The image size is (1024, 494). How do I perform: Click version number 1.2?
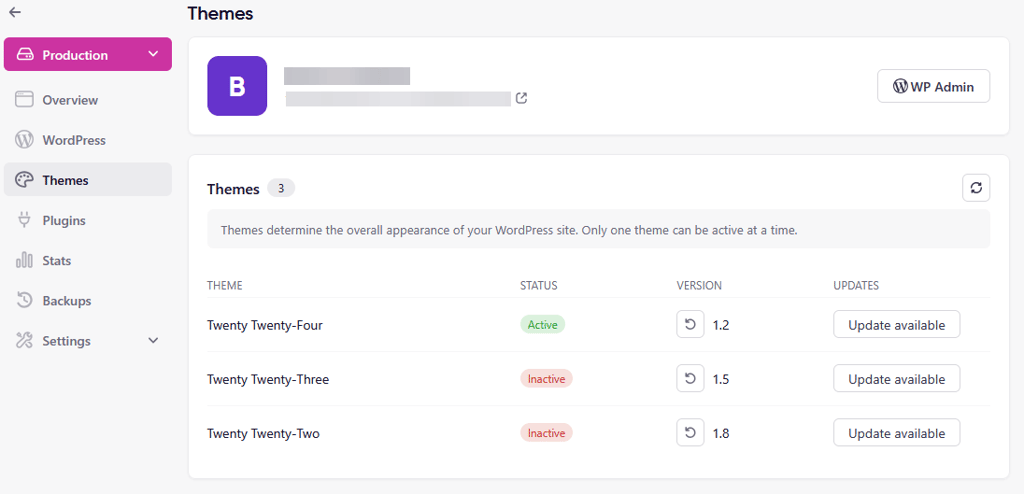point(721,325)
